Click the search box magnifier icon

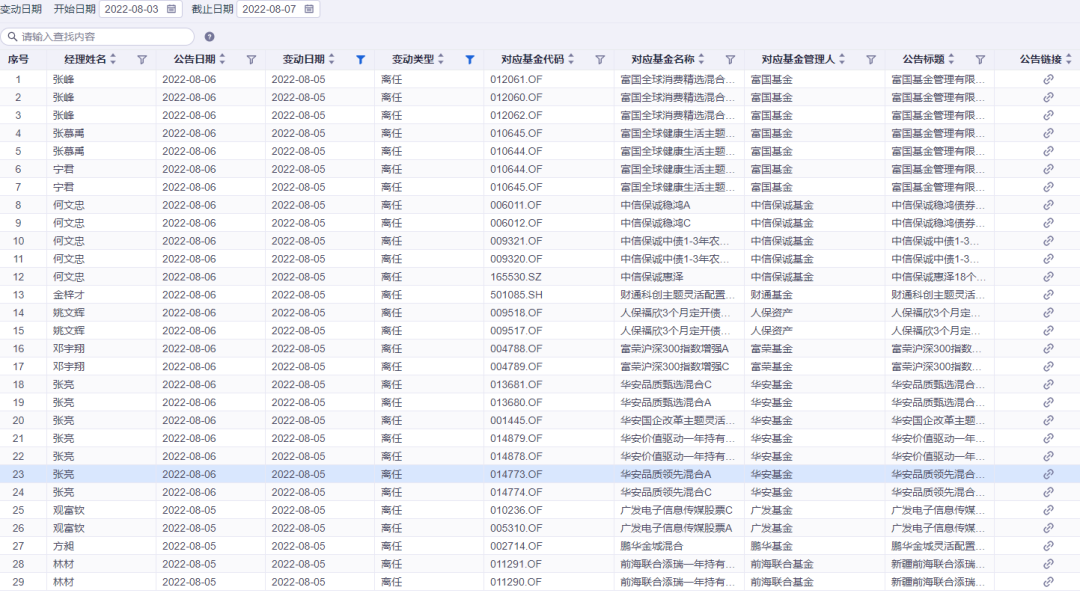click(12, 37)
